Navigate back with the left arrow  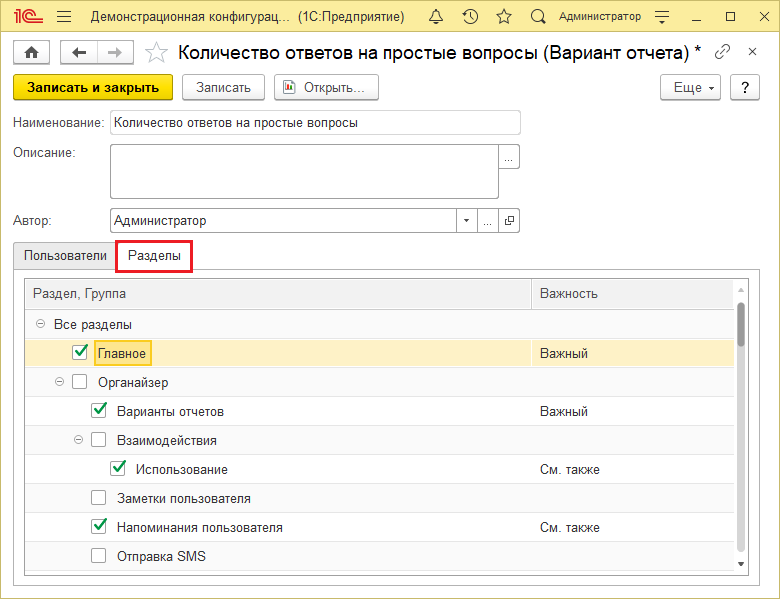point(79,52)
